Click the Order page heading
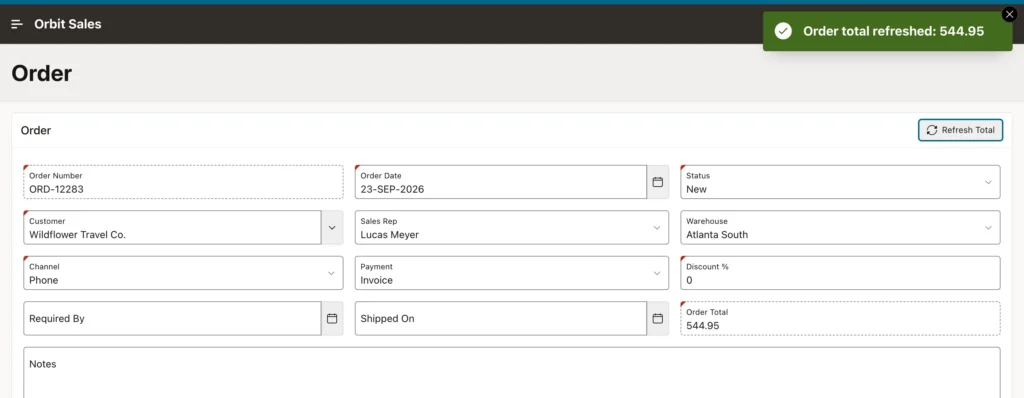Image resolution: width=1024 pixels, height=398 pixels. (42, 73)
